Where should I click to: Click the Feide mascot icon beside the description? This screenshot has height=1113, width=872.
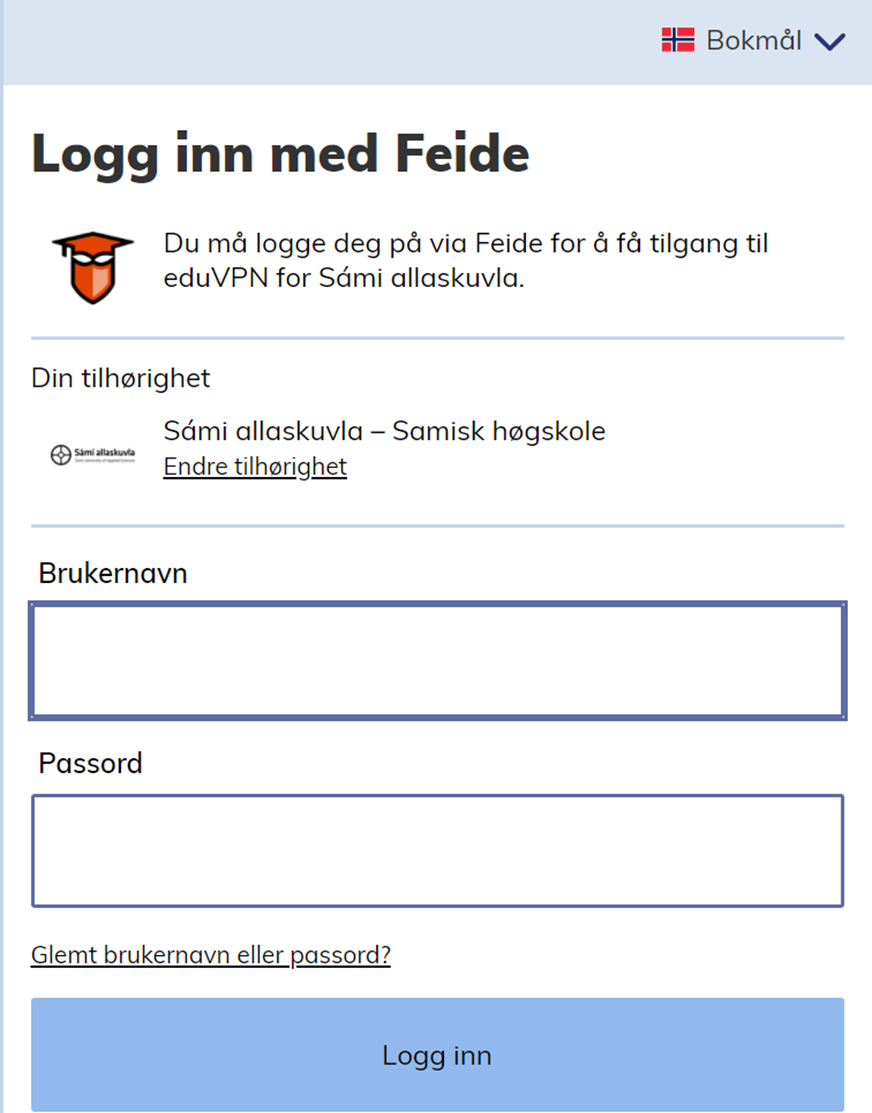(92, 265)
